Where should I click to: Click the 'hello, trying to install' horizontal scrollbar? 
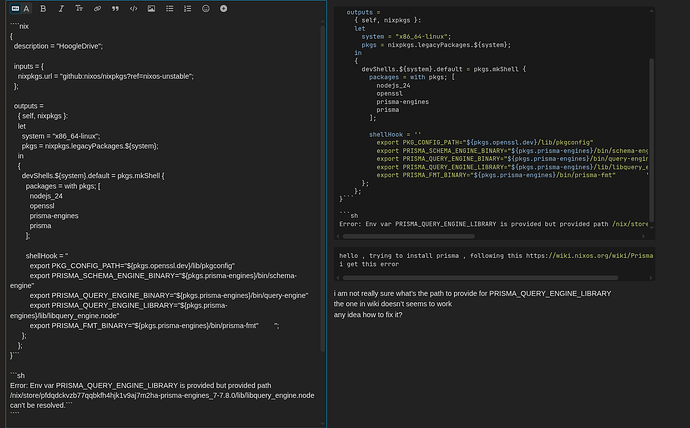click(x=480, y=278)
